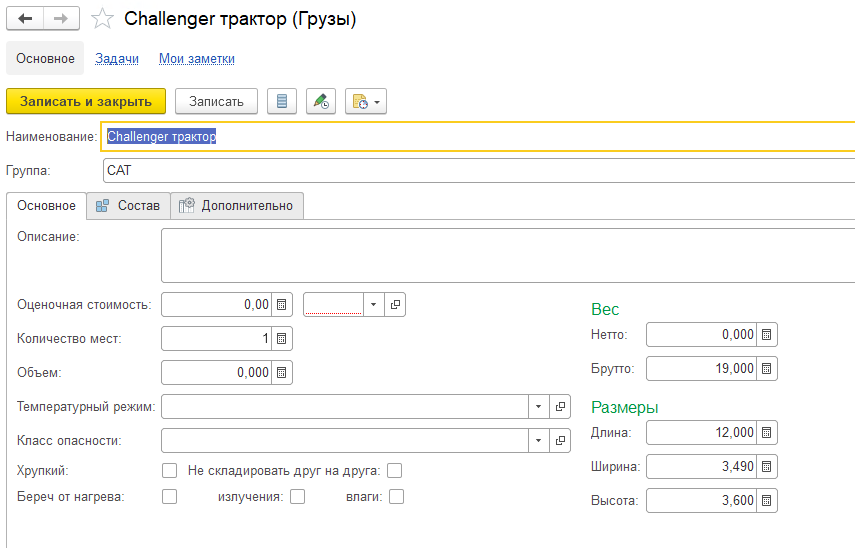Screen dimensions: 855x548
Task: Open calculator for Оценочная стоимость field
Action: pyautogui.click(x=282, y=305)
